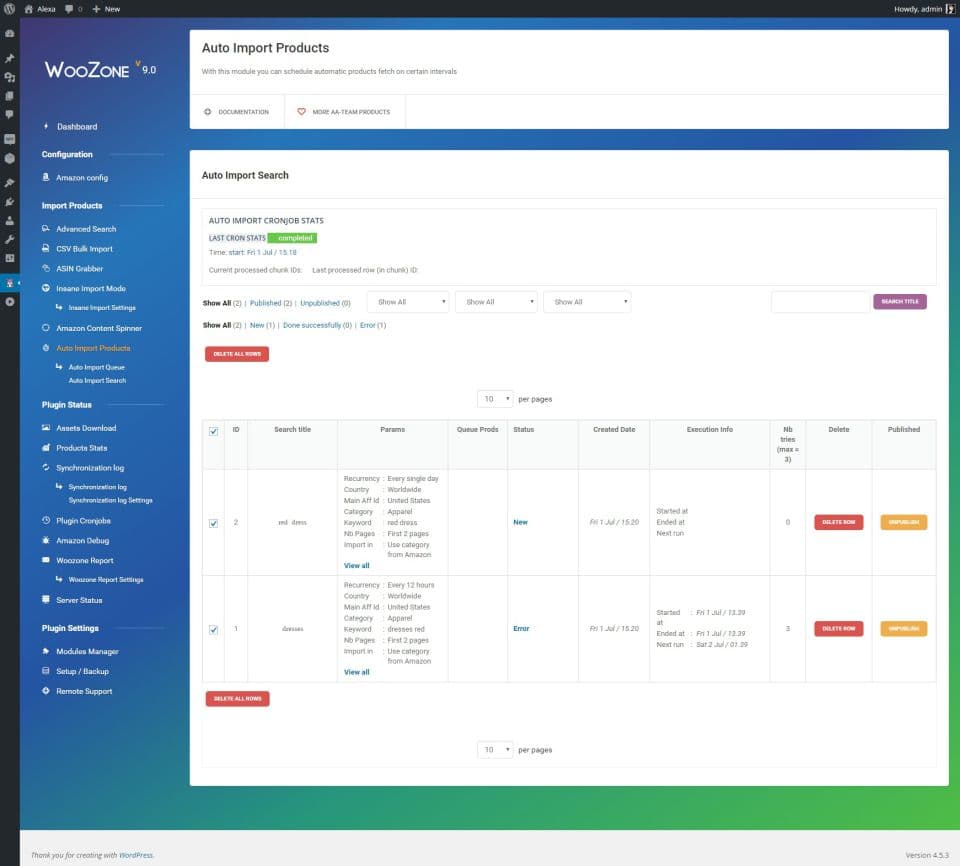
Task: Click the WordPress logo in admin bar
Action: click(9, 9)
